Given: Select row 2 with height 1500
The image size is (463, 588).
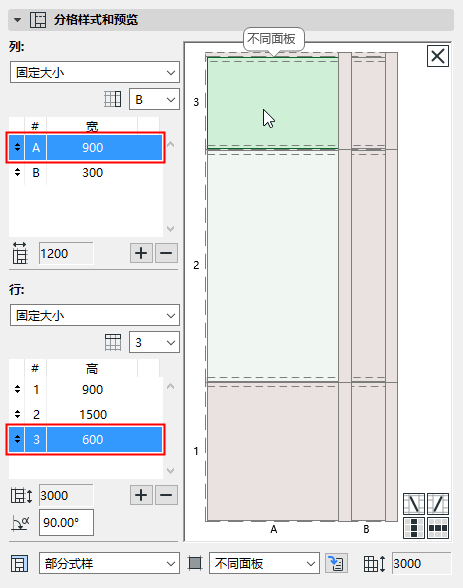Looking at the screenshot, I should coord(85,414).
